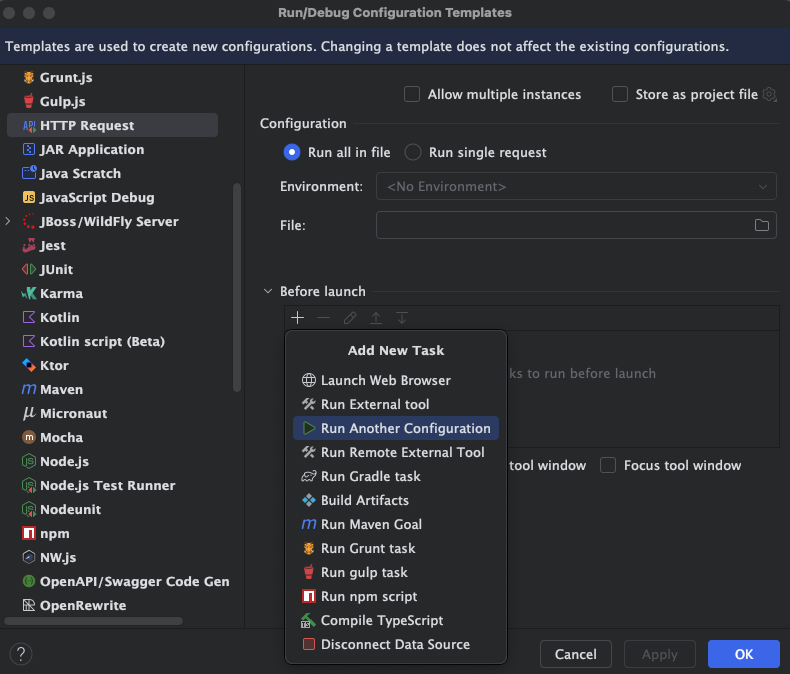Screen dimensions: 790x674
Task: Choose Run Gradle task option
Action: pyautogui.click(x=396, y=477)
